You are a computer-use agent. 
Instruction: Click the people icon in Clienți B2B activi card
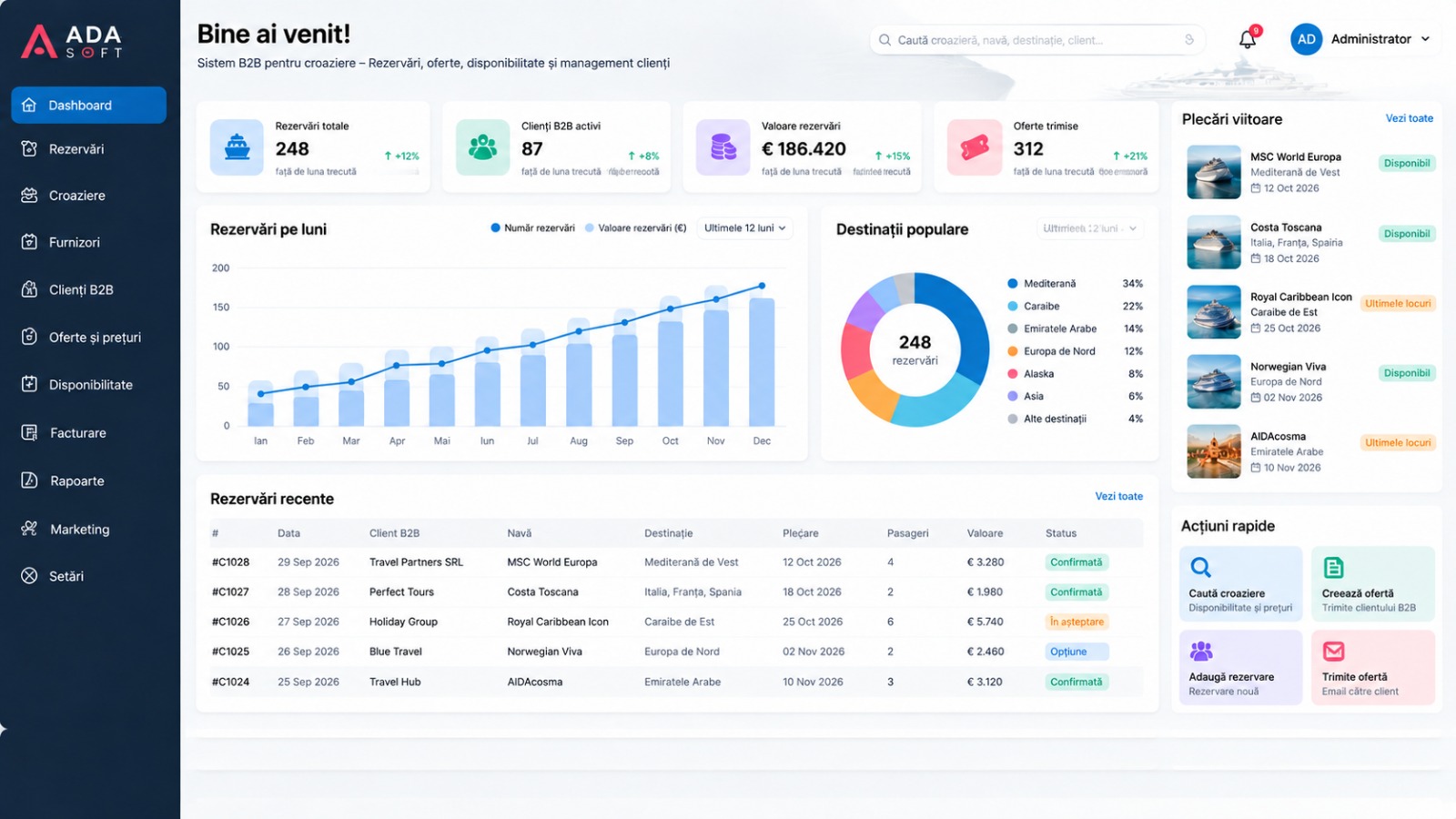pos(482,147)
